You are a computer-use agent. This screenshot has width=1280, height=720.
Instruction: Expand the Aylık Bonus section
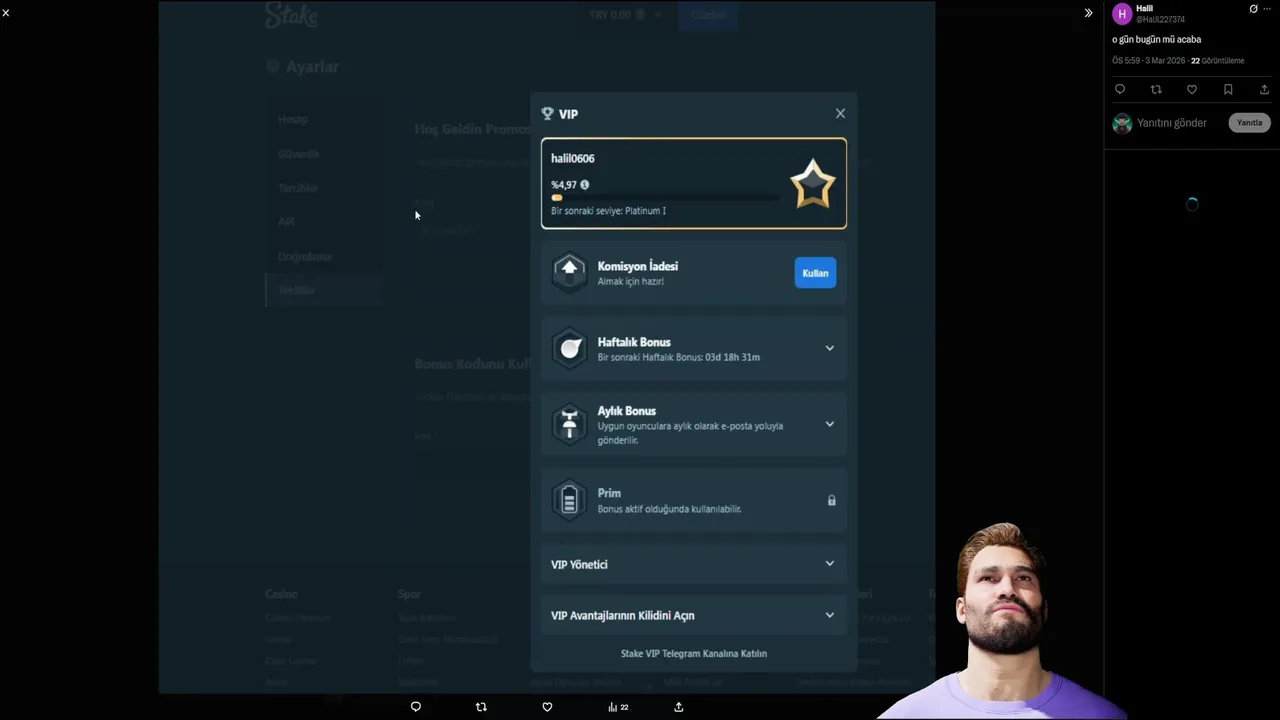click(829, 424)
